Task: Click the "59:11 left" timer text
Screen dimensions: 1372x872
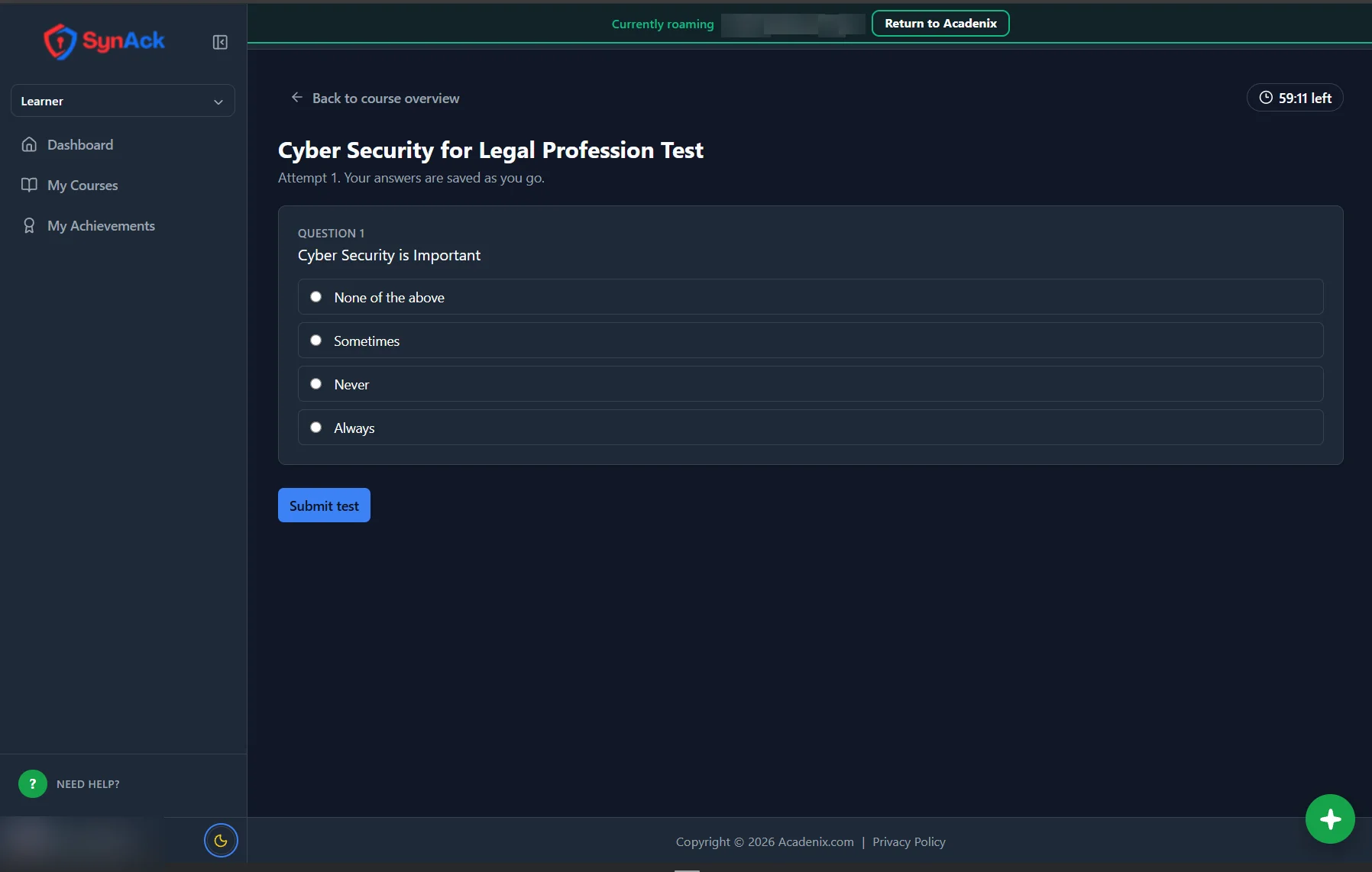Action: pyautogui.click(x=1305, y=98)
